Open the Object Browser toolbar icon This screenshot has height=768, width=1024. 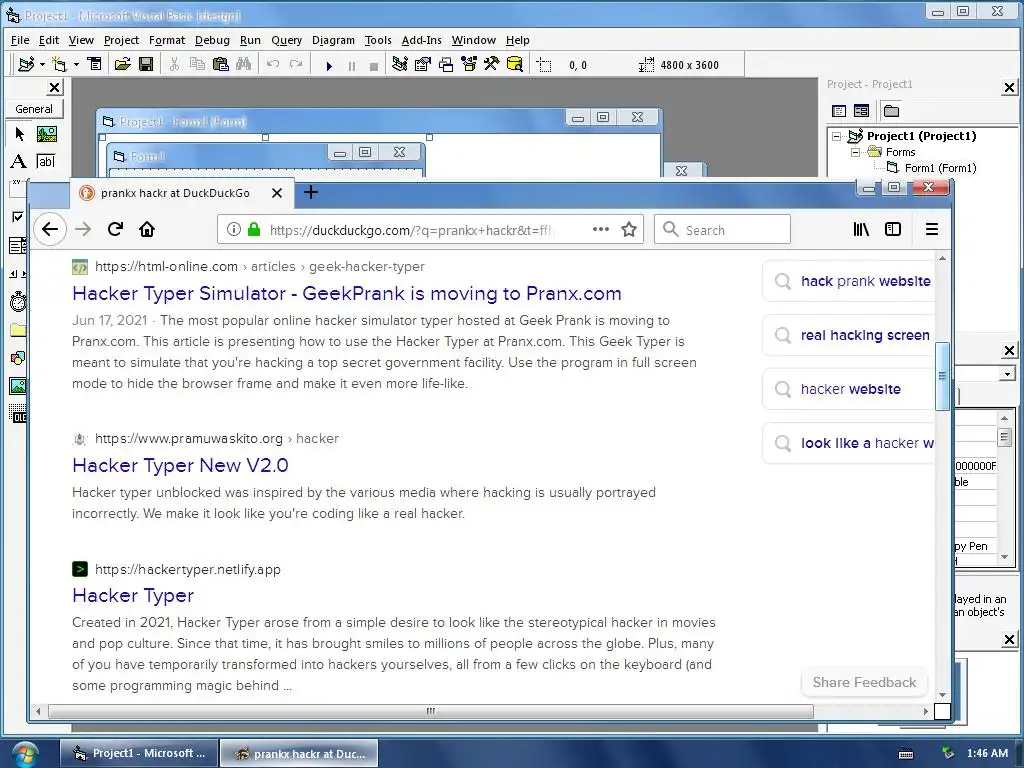pos(469,64)
